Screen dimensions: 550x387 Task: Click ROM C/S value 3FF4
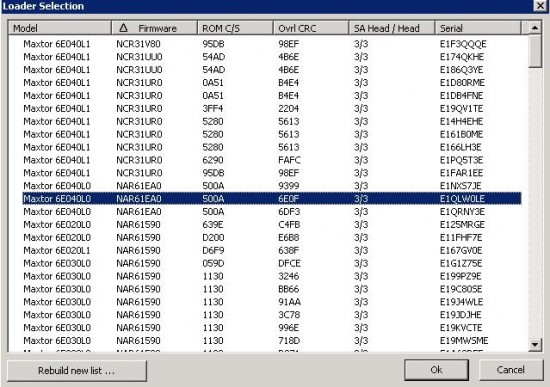213,108
